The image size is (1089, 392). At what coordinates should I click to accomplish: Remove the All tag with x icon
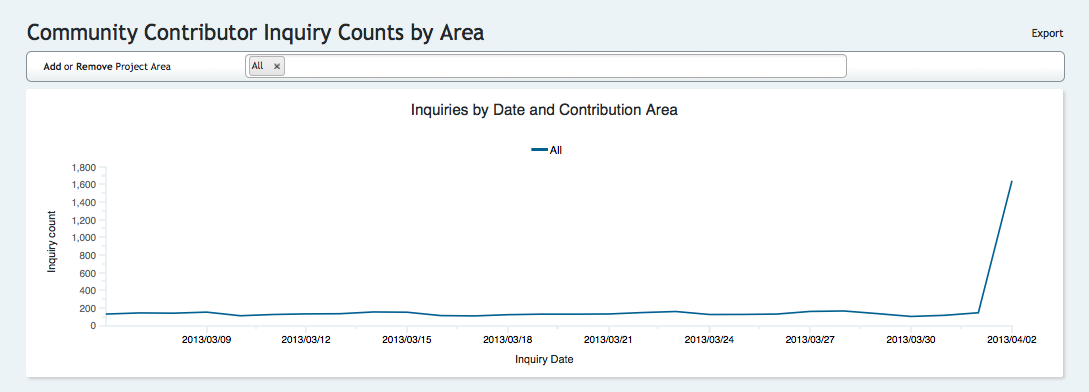(276, 66)
